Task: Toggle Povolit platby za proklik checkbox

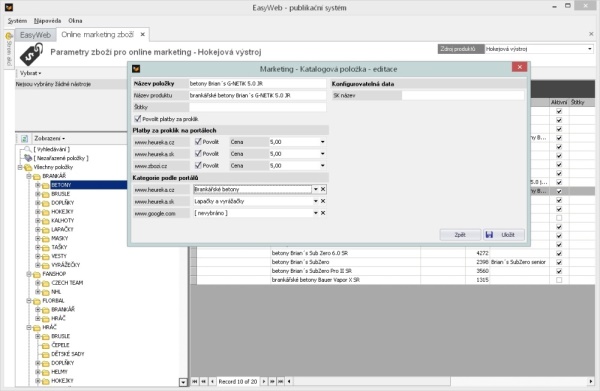Action: tap(138, 119)
